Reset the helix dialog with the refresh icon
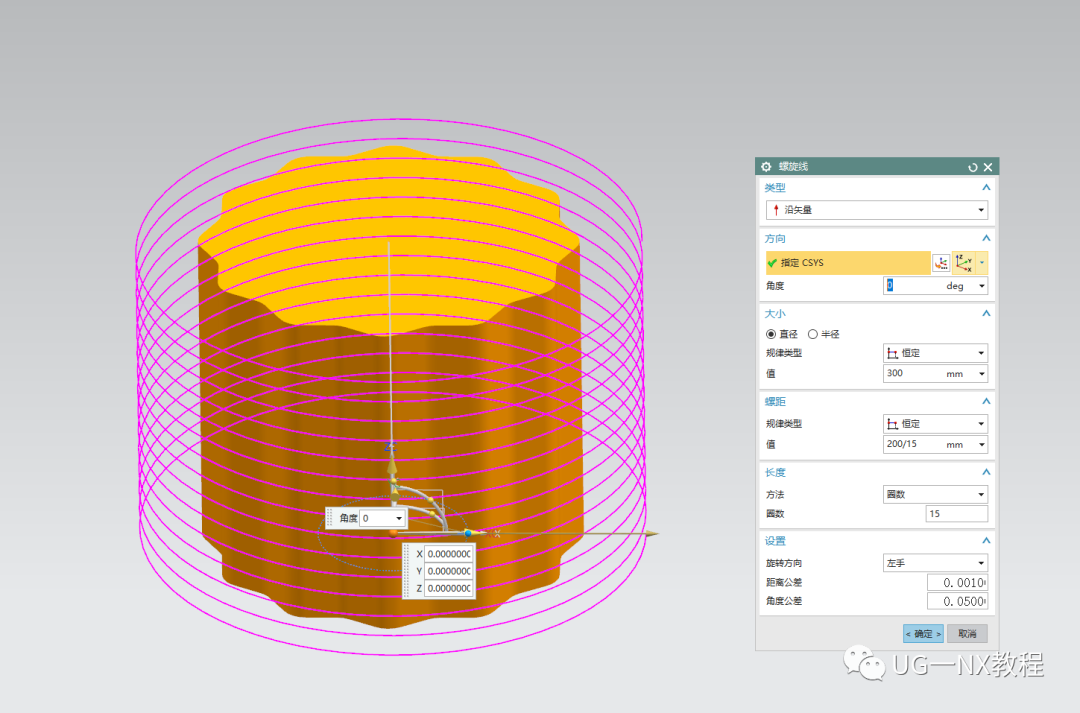Image resolution: width=1080 pixels, height=713 pixels. click(973, 167)
